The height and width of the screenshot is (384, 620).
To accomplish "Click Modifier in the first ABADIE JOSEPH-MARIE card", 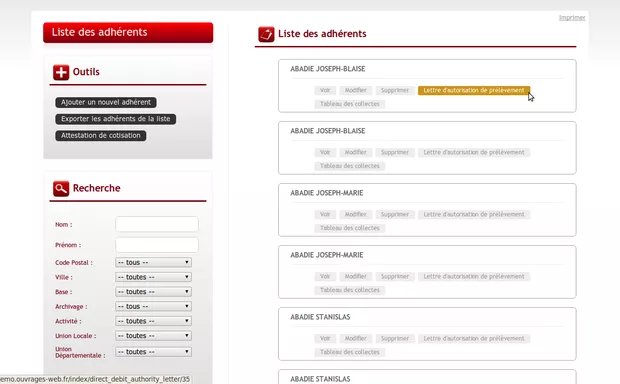I will [x=355, y=215].
